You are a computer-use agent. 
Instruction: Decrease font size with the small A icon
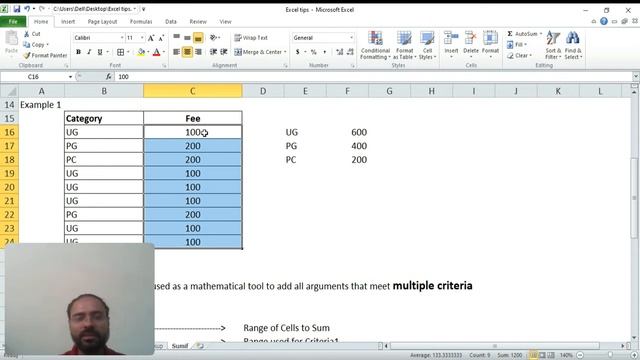(161, 38)
